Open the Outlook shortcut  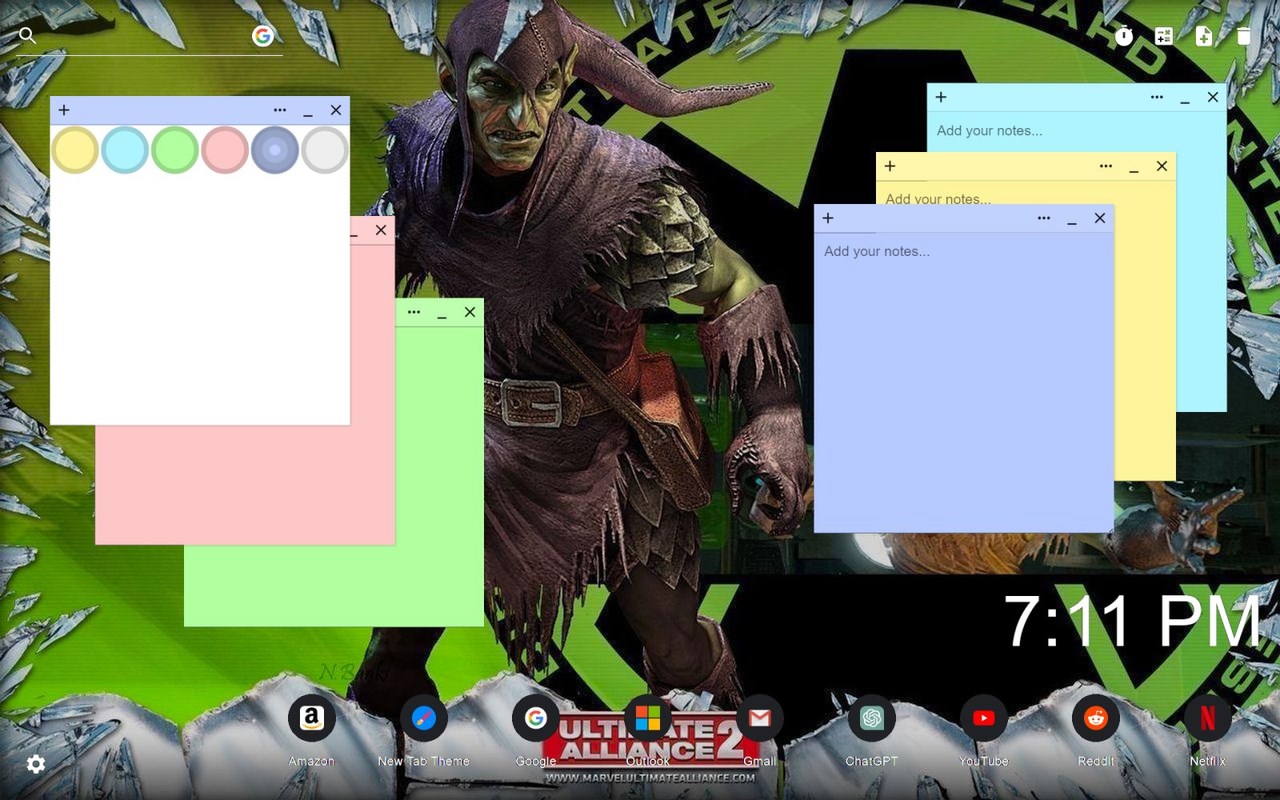[648, 718]
